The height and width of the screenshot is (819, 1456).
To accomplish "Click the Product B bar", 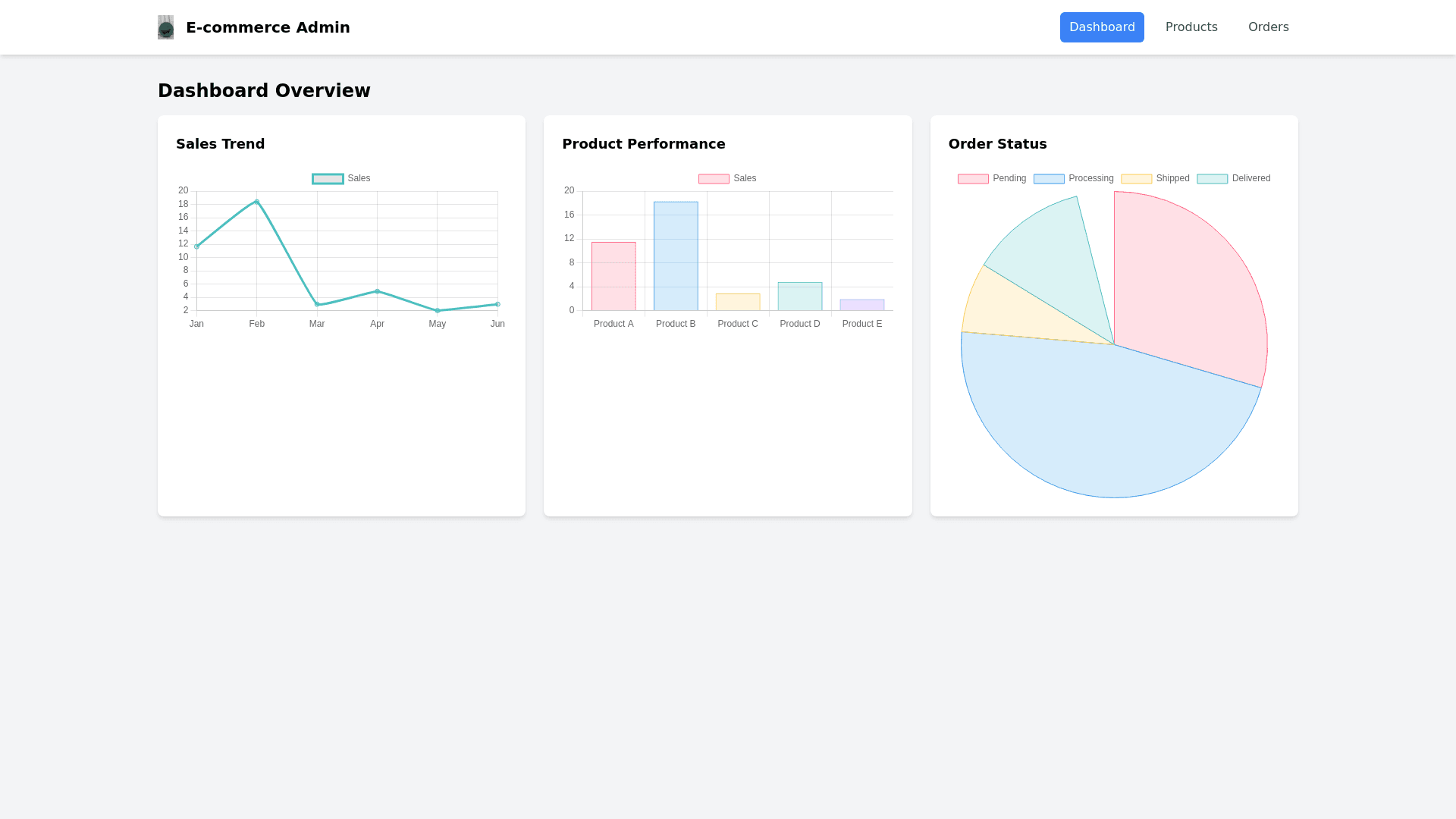I will click(676, 256).
